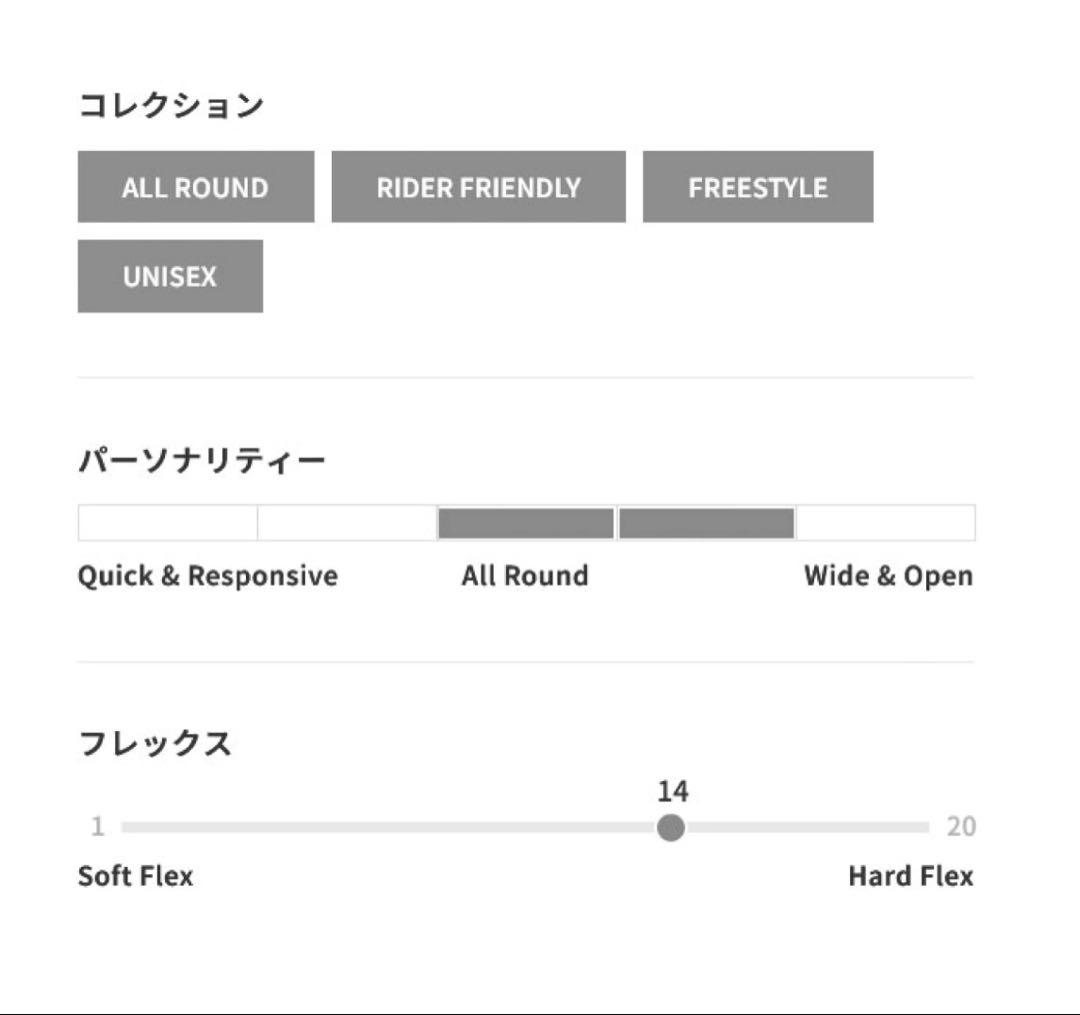Click the flex slider handle at 14
Image resolution: width=1080 pixels, height=1015 pixels.
671,828
